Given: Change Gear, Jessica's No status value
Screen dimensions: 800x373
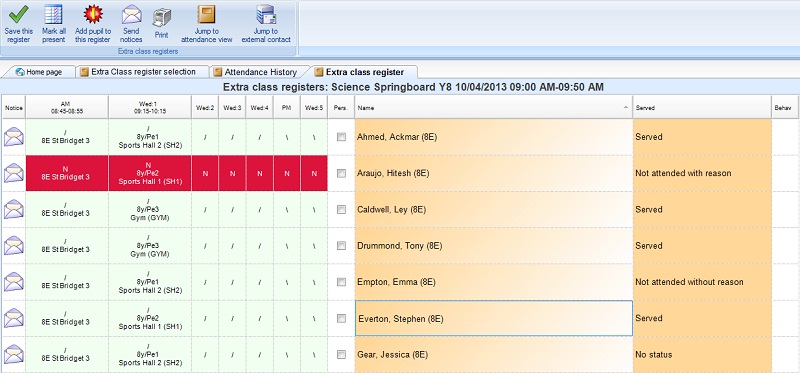Looking at the screenshot, I should pos(702,354).
